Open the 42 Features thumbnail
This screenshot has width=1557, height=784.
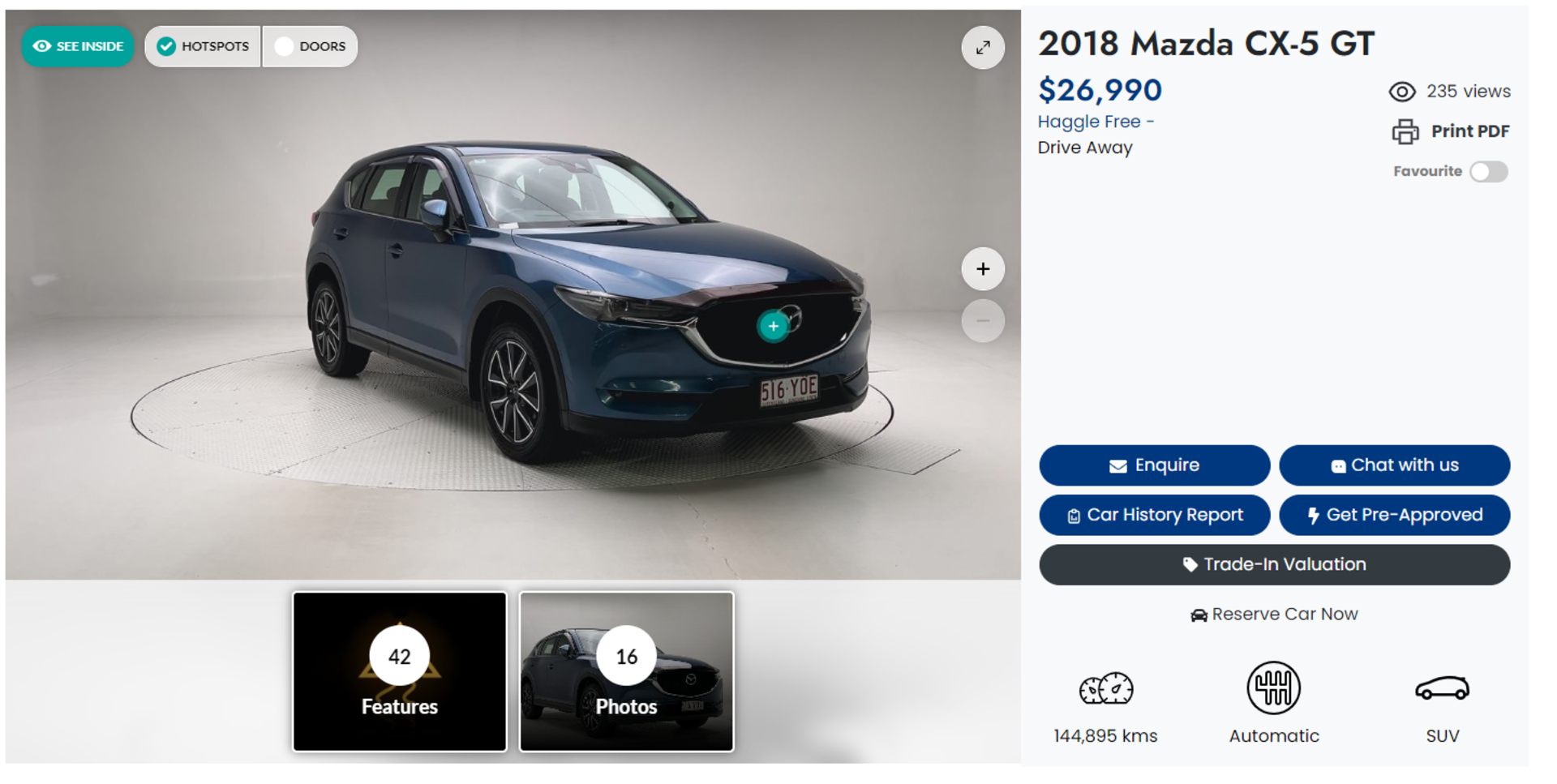(x=400, y=672)
